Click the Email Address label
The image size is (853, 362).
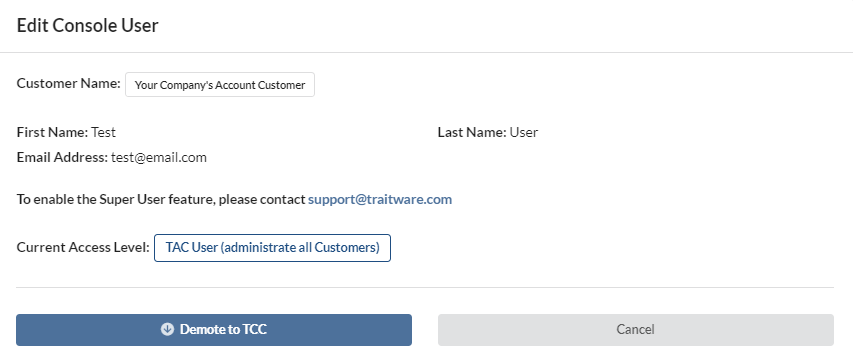pos(62,157)
